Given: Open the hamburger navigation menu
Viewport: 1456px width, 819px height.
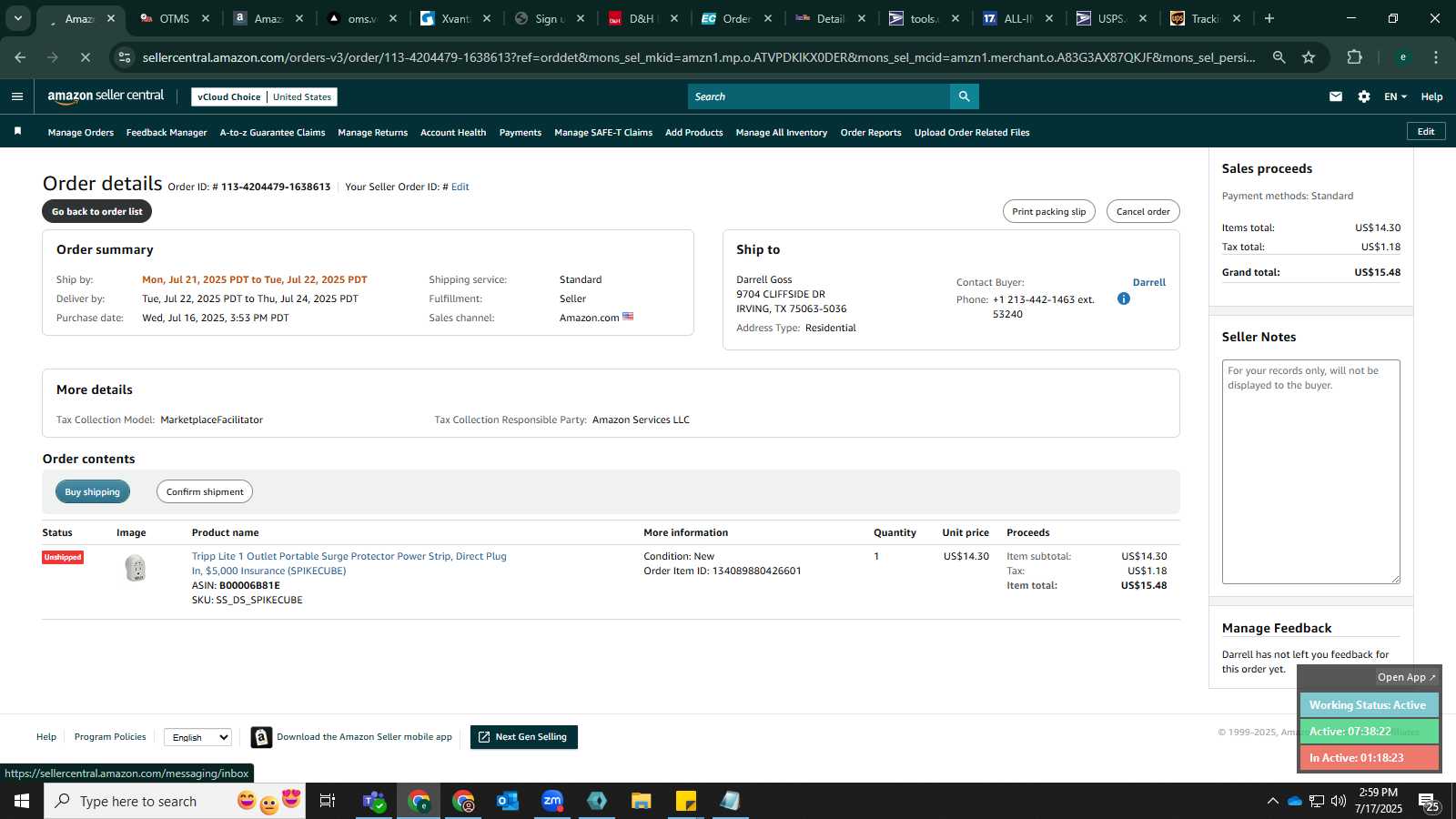Looking at the screenshot, I should 17,96.
